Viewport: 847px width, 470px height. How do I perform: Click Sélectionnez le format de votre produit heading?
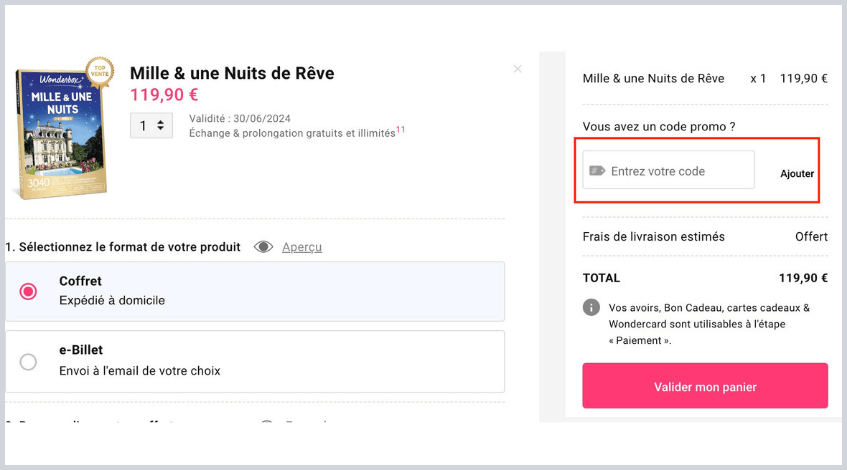130,247
